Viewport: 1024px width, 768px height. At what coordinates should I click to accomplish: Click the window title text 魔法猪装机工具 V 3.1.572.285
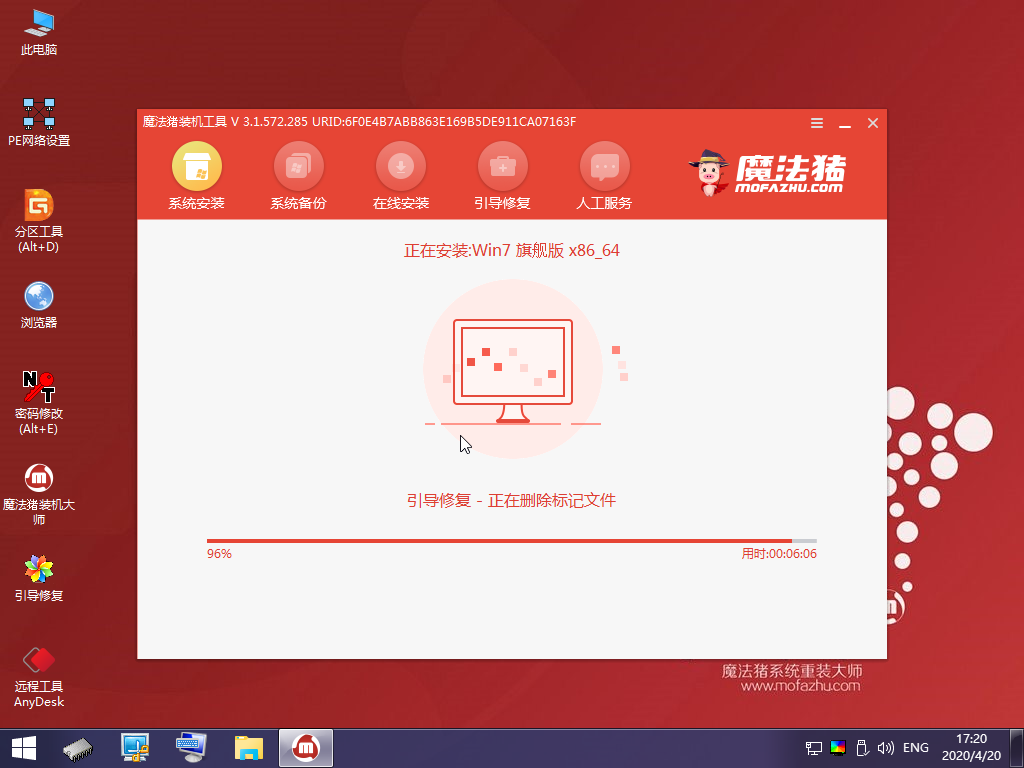tap(225, 122)
